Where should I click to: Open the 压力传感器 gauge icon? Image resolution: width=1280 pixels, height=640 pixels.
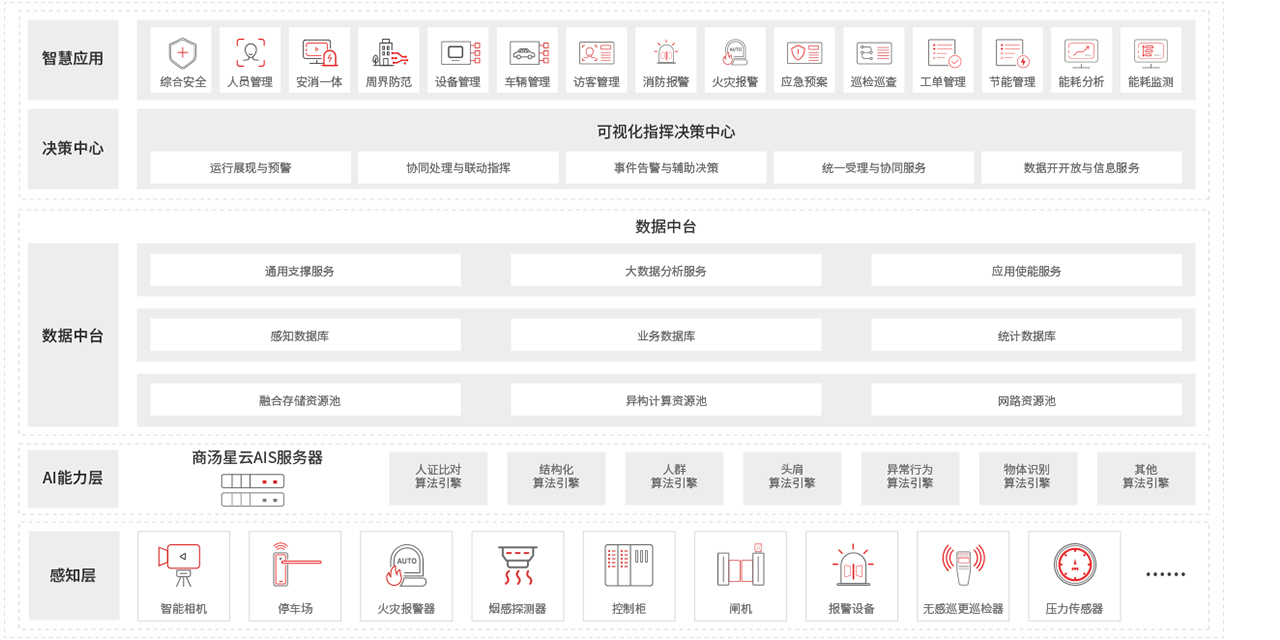[1074, 565]
